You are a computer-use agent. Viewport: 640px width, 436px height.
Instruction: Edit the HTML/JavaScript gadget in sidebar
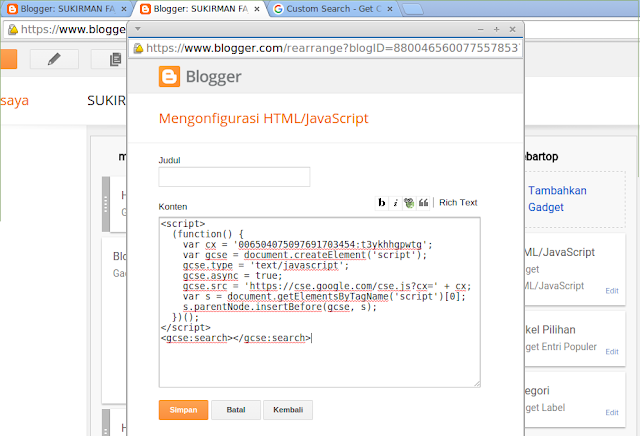point(611,291)
